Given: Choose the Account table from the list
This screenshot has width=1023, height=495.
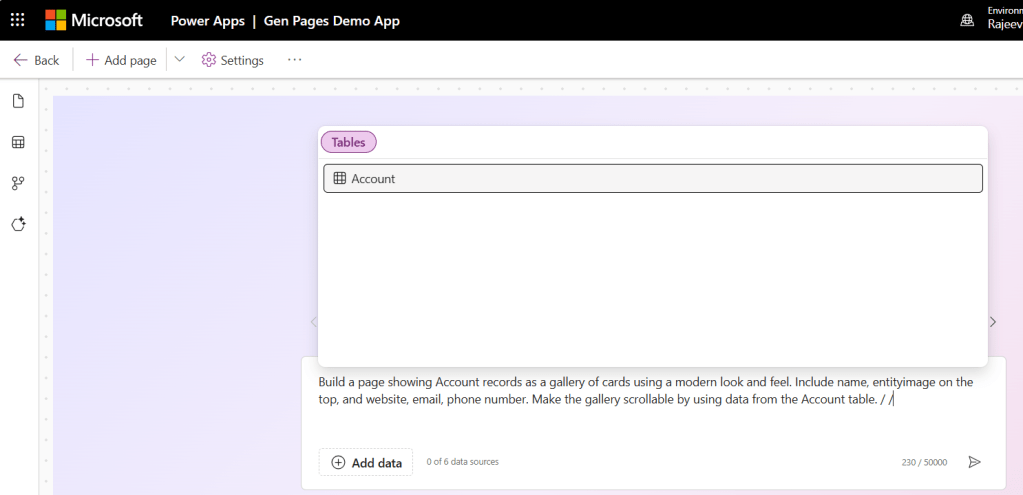Looking at the screenshot, I should coord(652,178).
